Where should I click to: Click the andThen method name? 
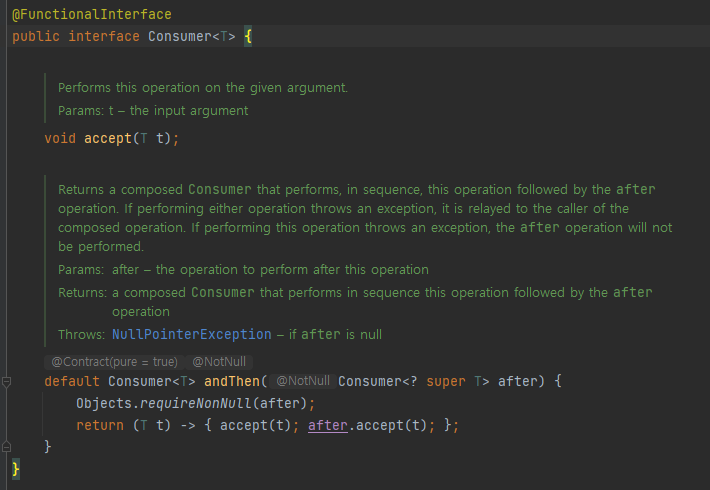tap(232, 381)
